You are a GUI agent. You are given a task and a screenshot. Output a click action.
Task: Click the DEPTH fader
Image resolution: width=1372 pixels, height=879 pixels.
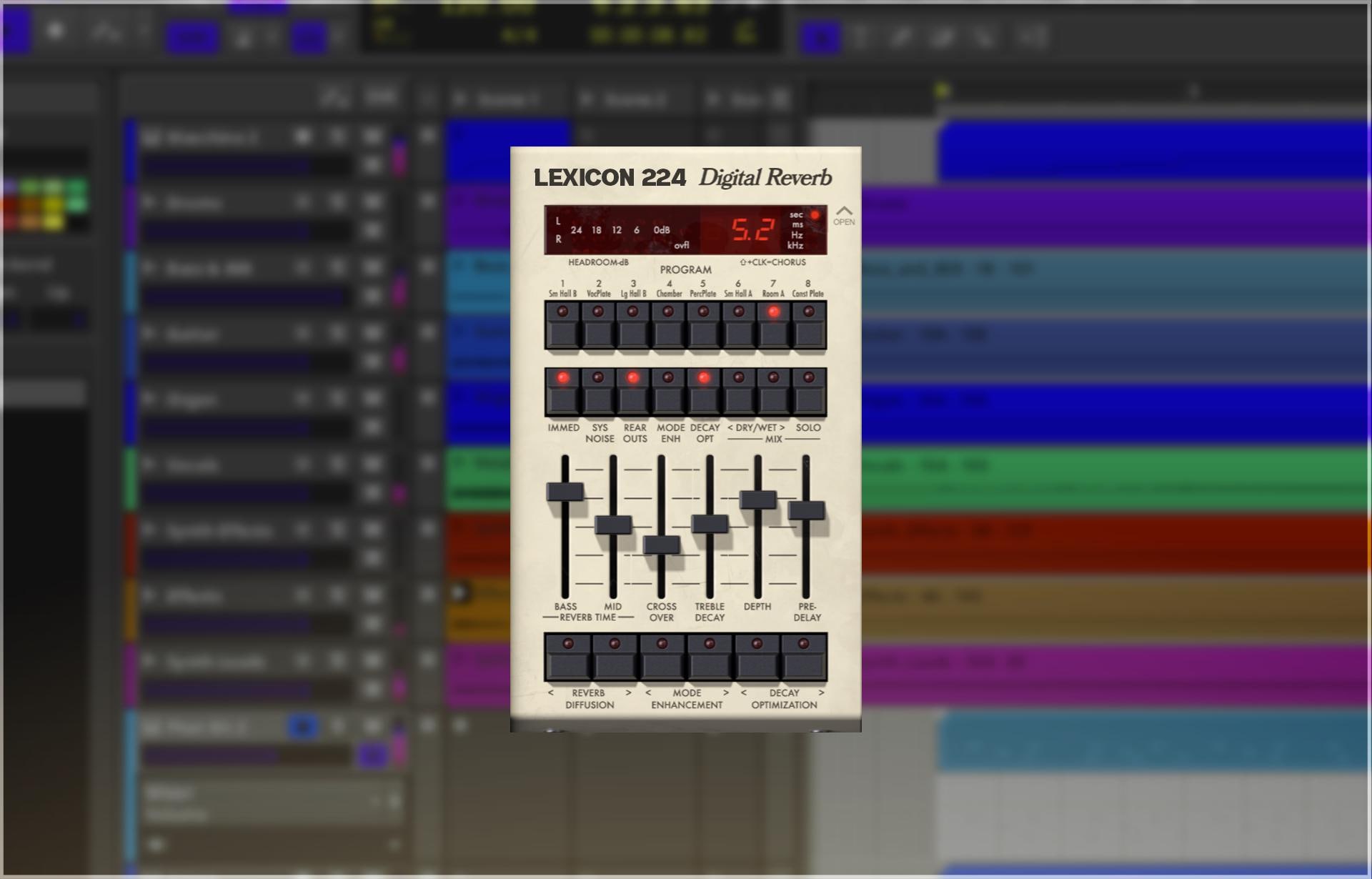(x=757, y=500)
